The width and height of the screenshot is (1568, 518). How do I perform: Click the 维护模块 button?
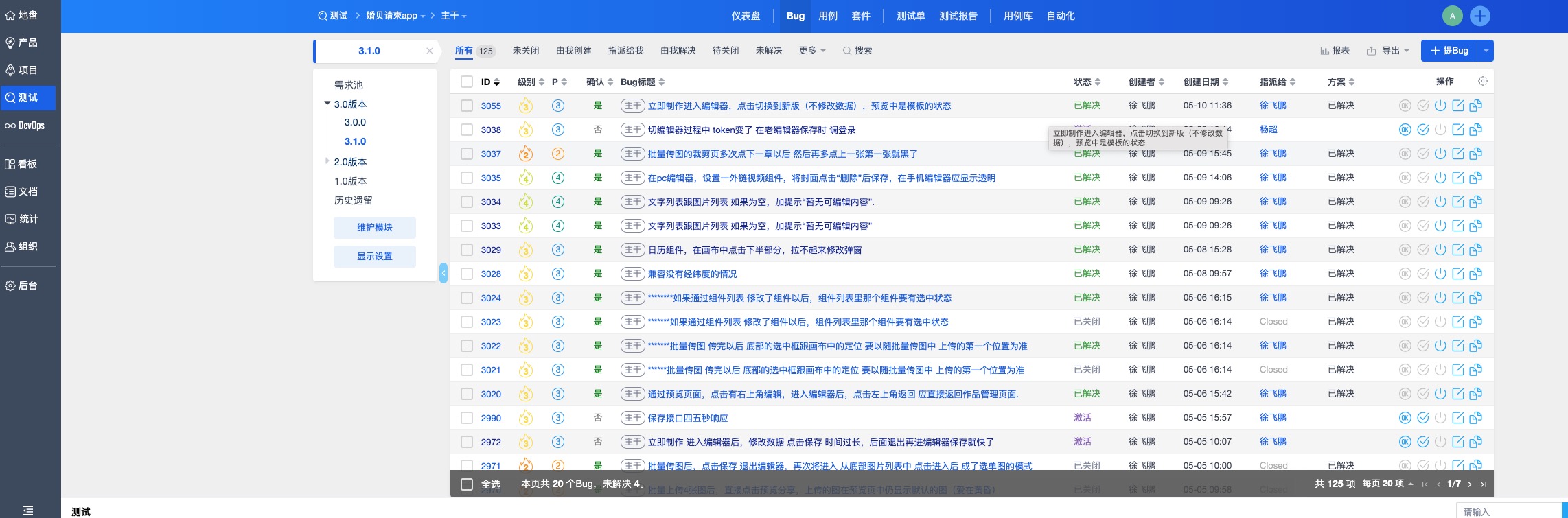pyautogui.click(x=374, y=227)
